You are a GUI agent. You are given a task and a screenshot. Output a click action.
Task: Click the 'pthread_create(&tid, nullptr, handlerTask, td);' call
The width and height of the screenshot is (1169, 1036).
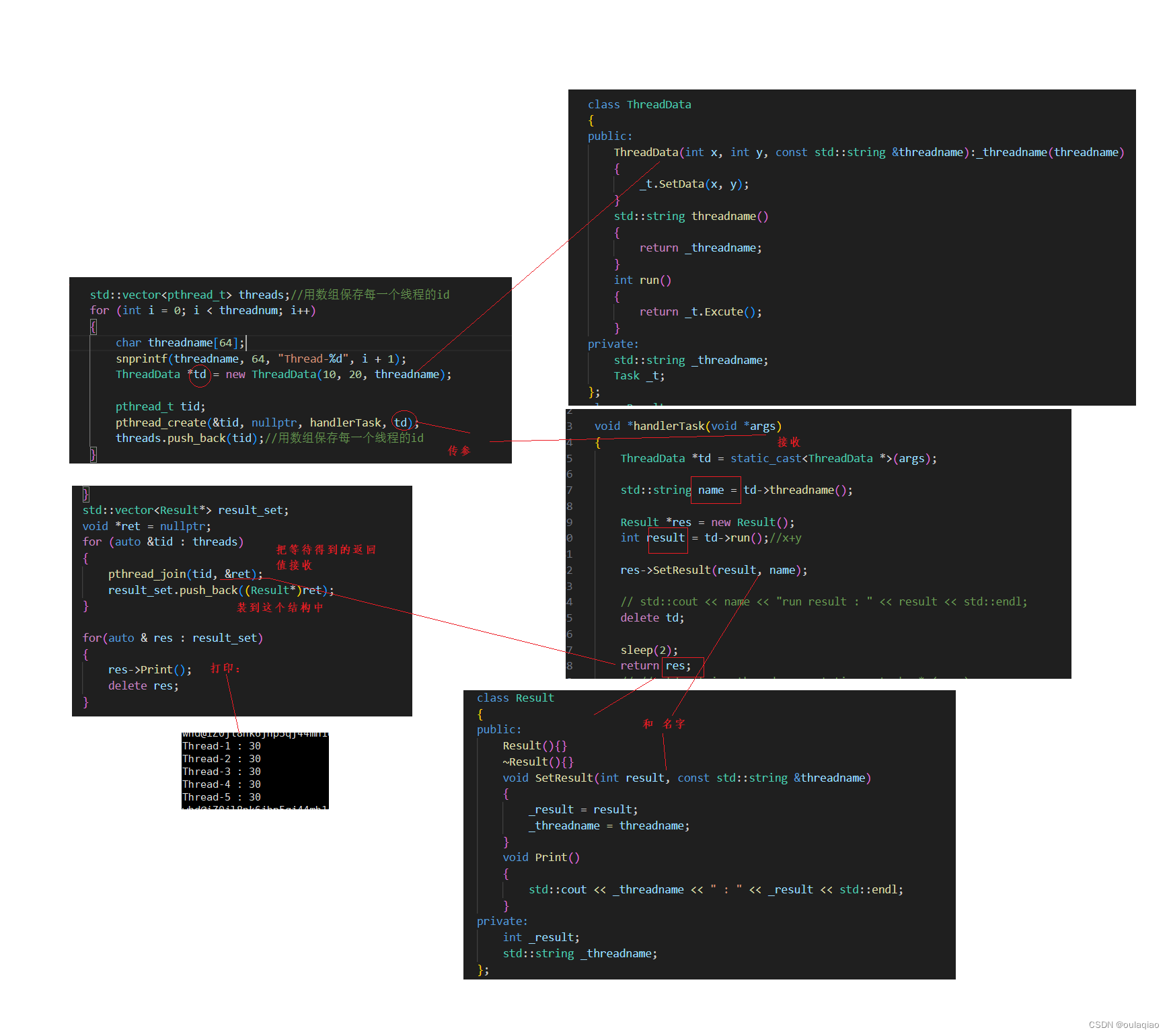(x=267, y=422)
